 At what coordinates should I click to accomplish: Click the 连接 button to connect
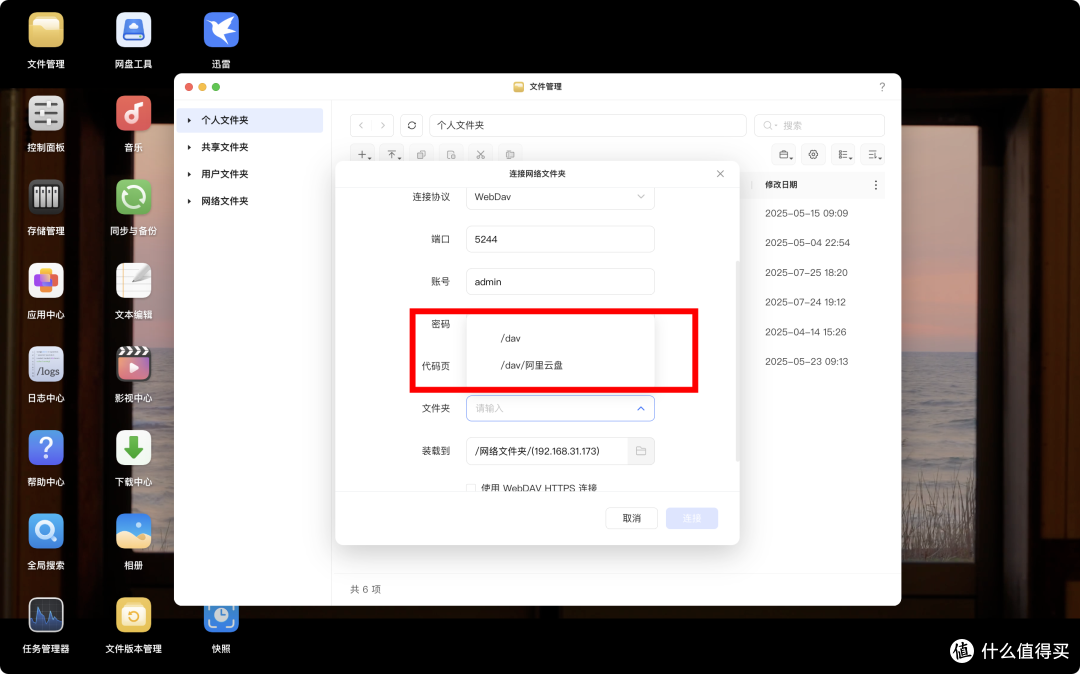(x=691, y=518)
